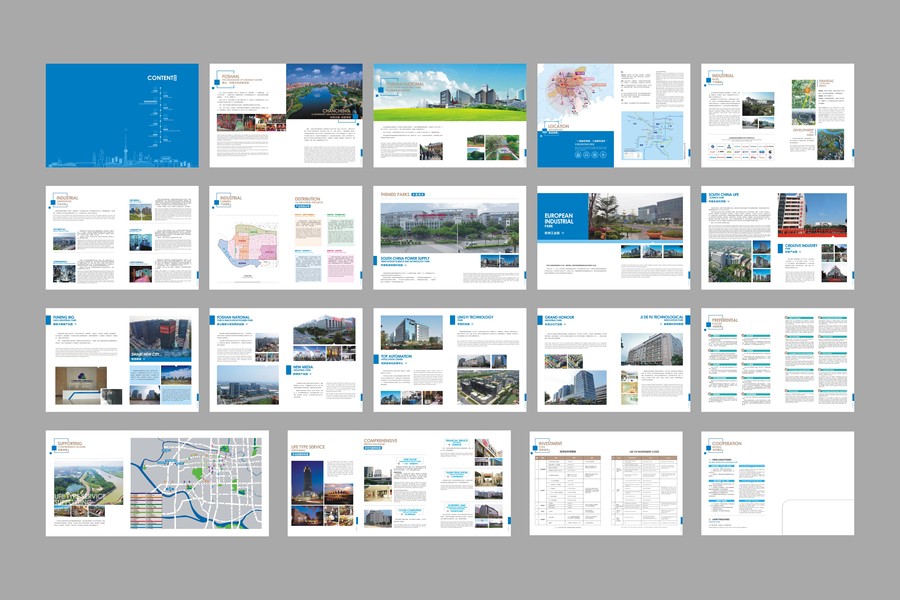The width and height of the screenshot is (900, 600).
Task: Select the European Industrial Park garden photo
Action: pos(635,216)
